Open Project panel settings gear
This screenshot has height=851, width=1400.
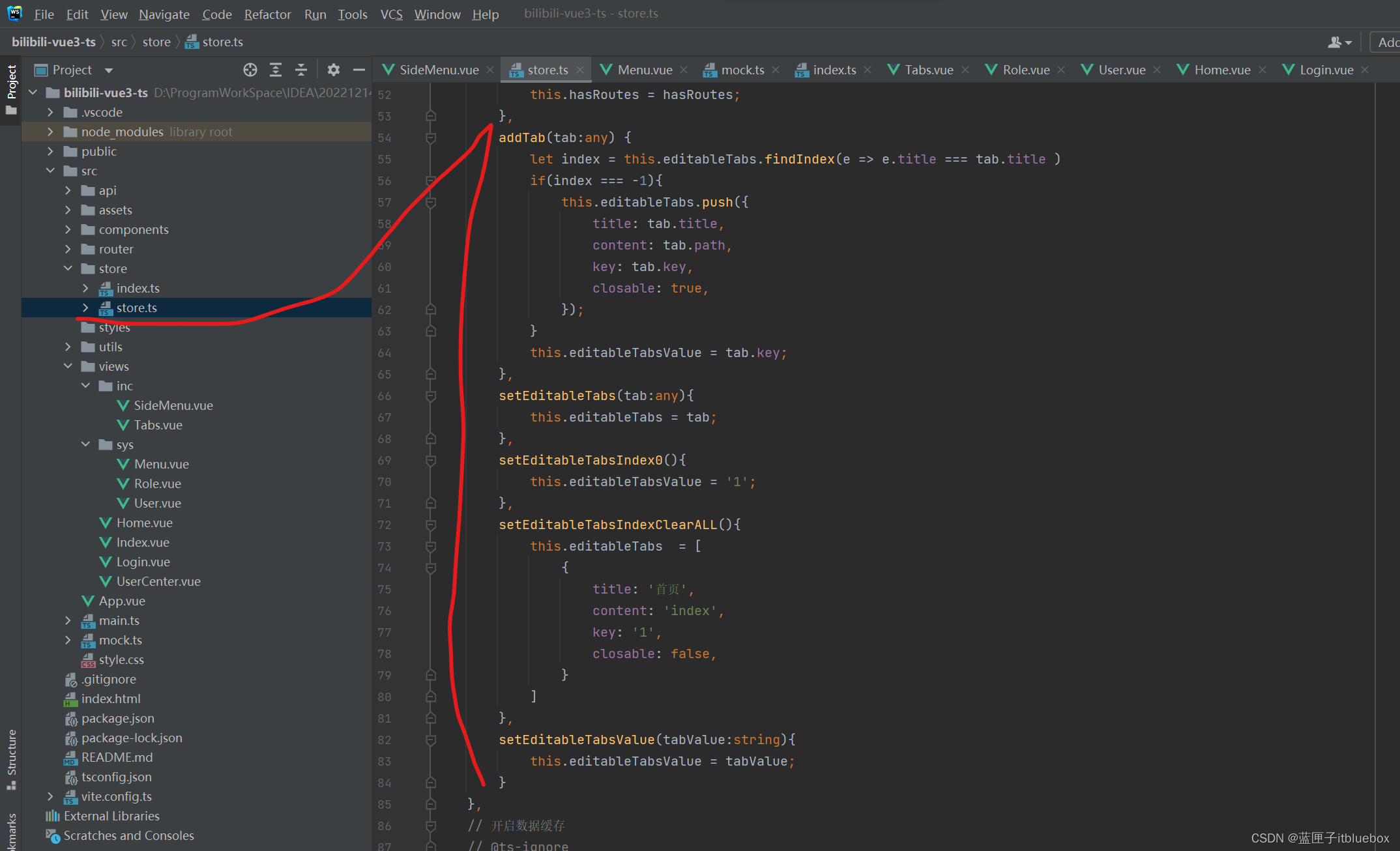(334, 70)
